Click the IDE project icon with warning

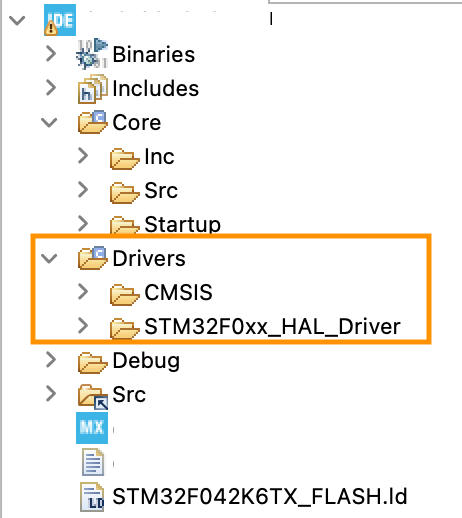[x=60, y=20]
